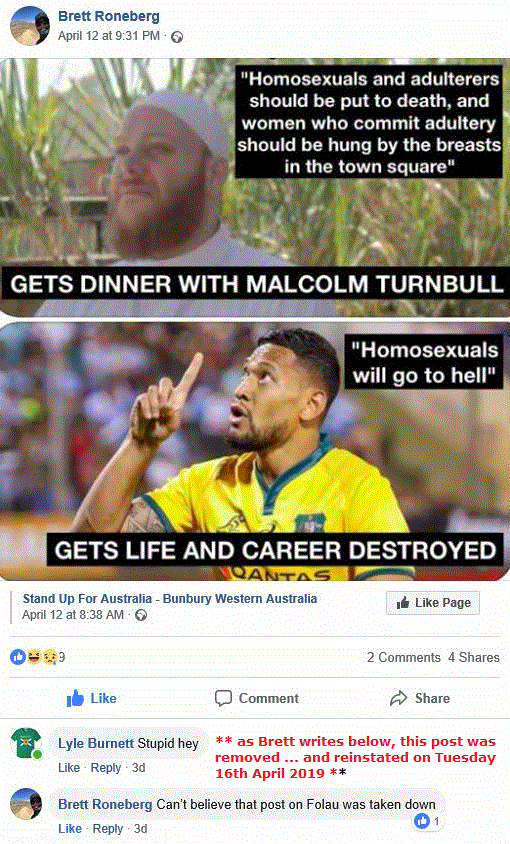Open the 2 Comments link
This screenshot has height=844, width=510.
click(404, 657)
